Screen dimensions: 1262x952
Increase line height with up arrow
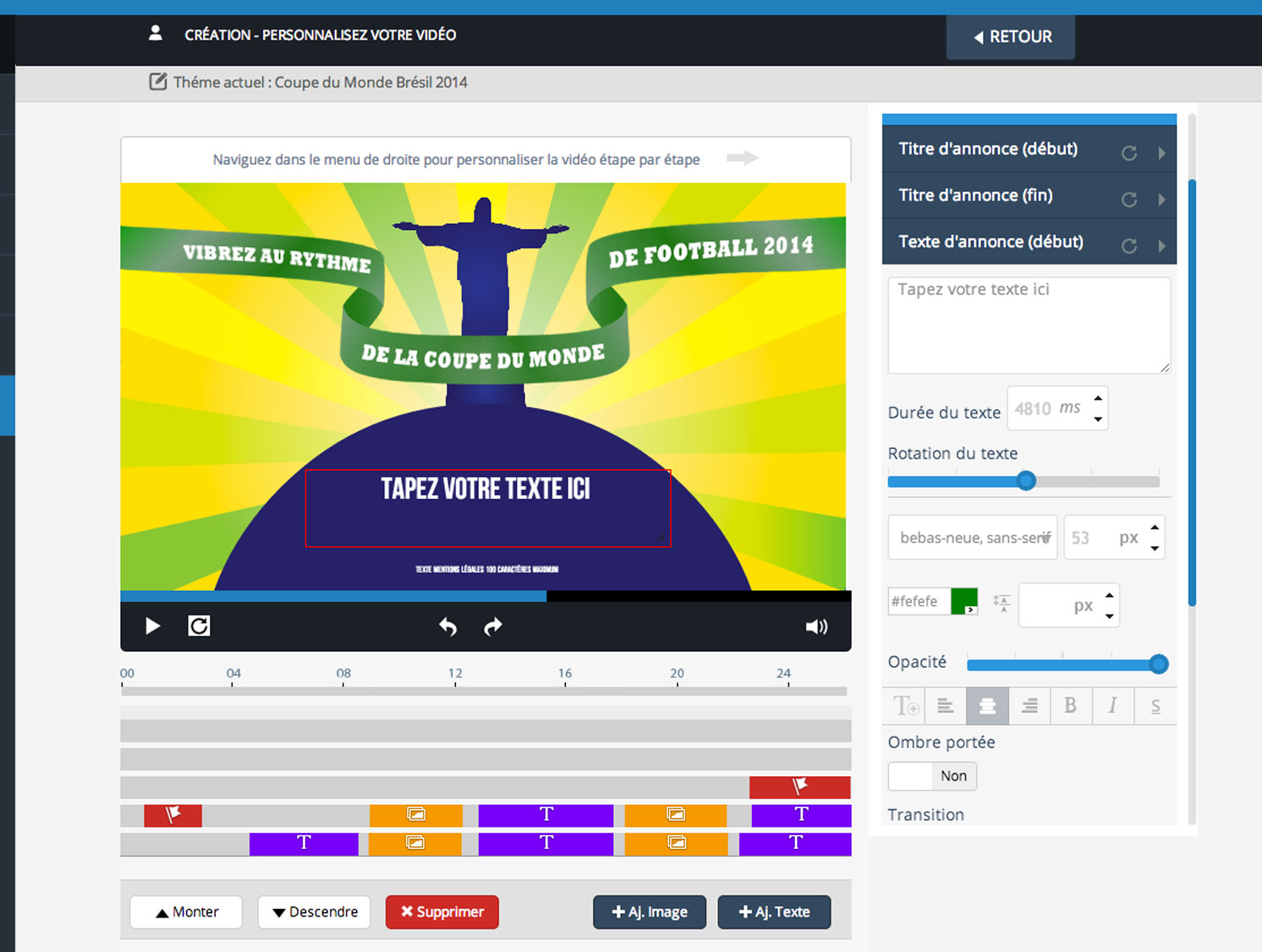coord(1109,595)
